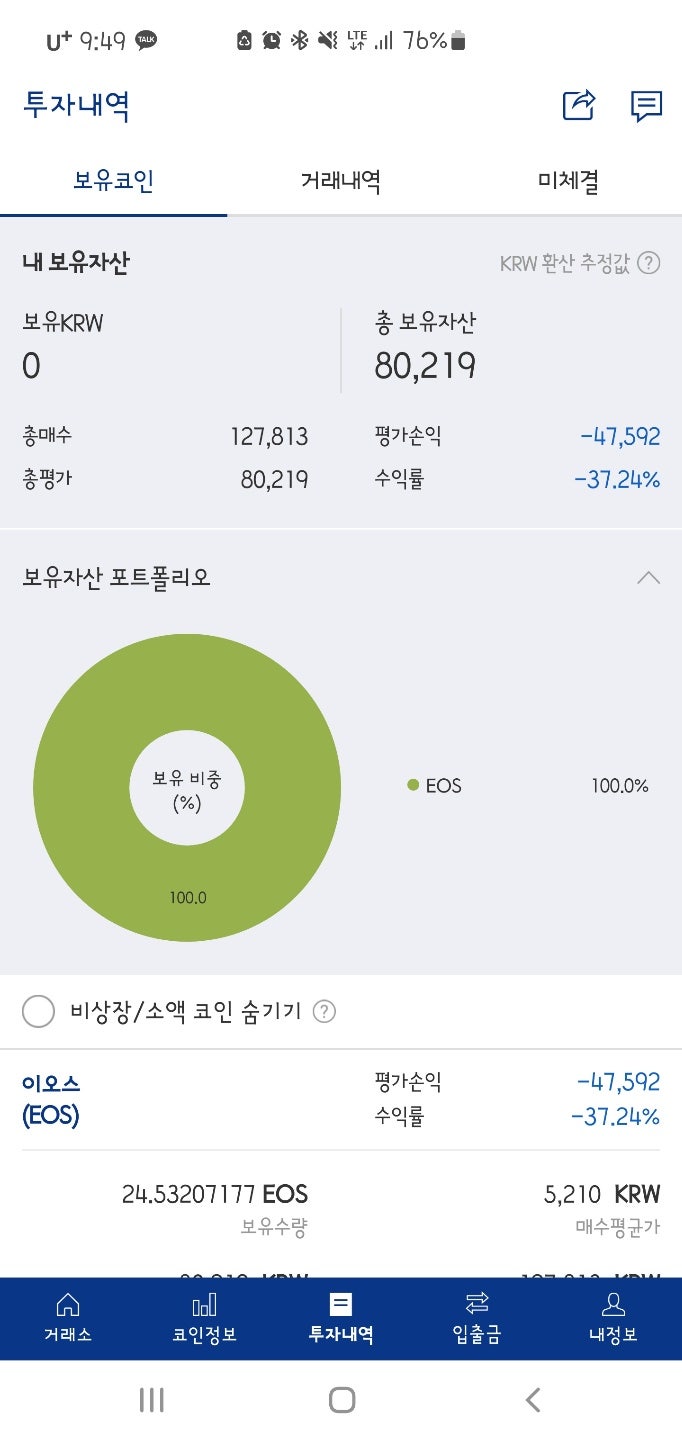Open the 거래소 home icon
The height and width of the screenshot is (1440, 682).
[68, 1304]
